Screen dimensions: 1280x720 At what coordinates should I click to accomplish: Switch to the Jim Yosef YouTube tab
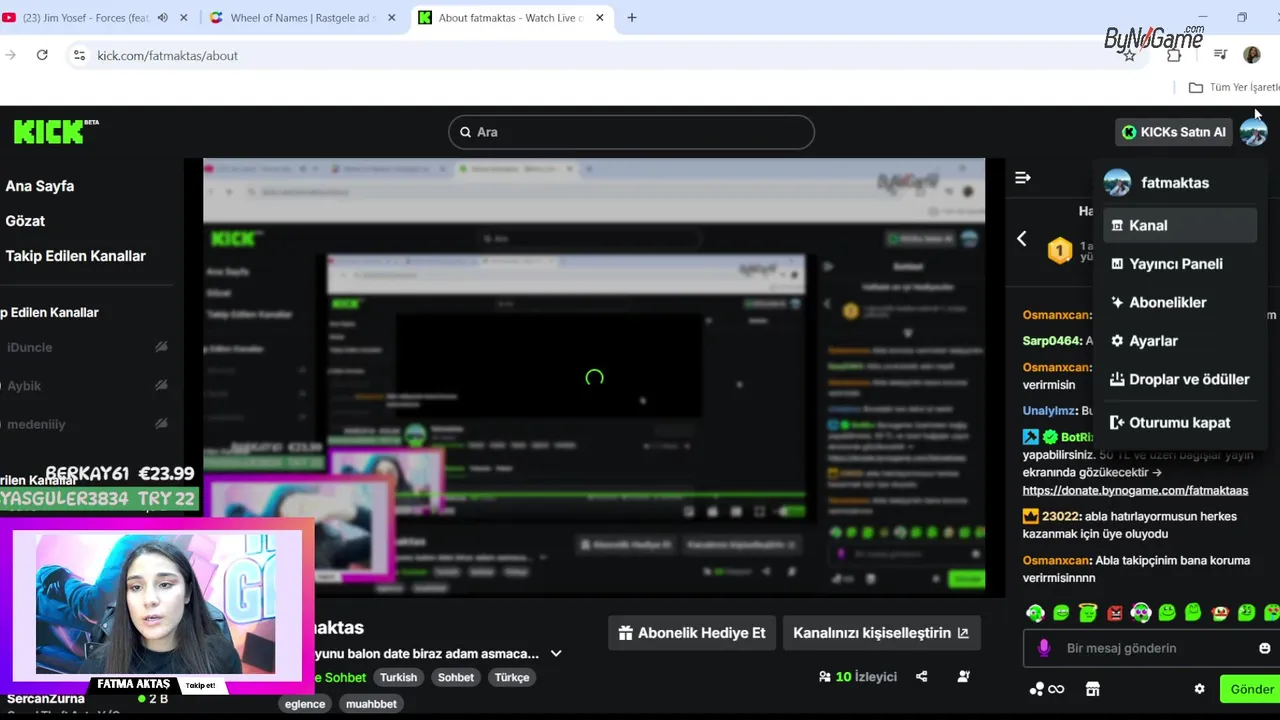[x=85, y=18]
